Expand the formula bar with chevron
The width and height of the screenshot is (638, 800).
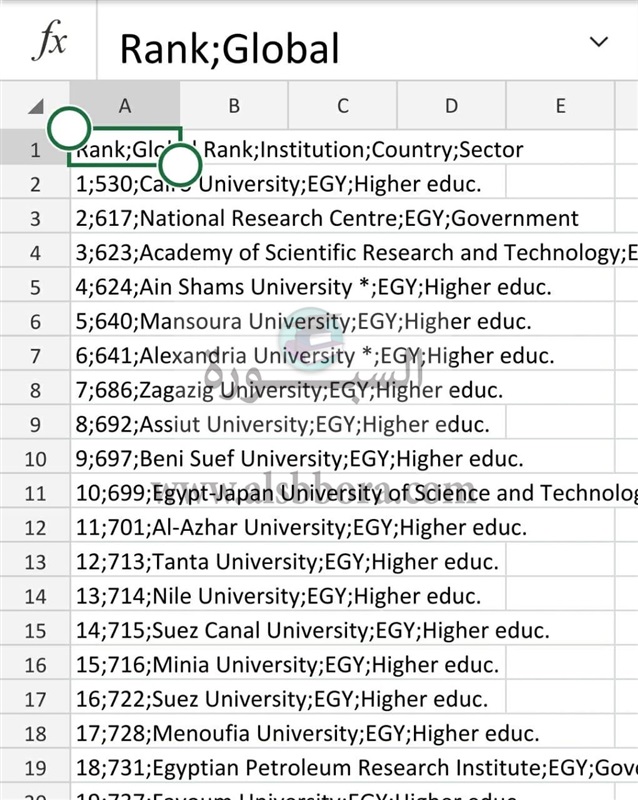598,42
